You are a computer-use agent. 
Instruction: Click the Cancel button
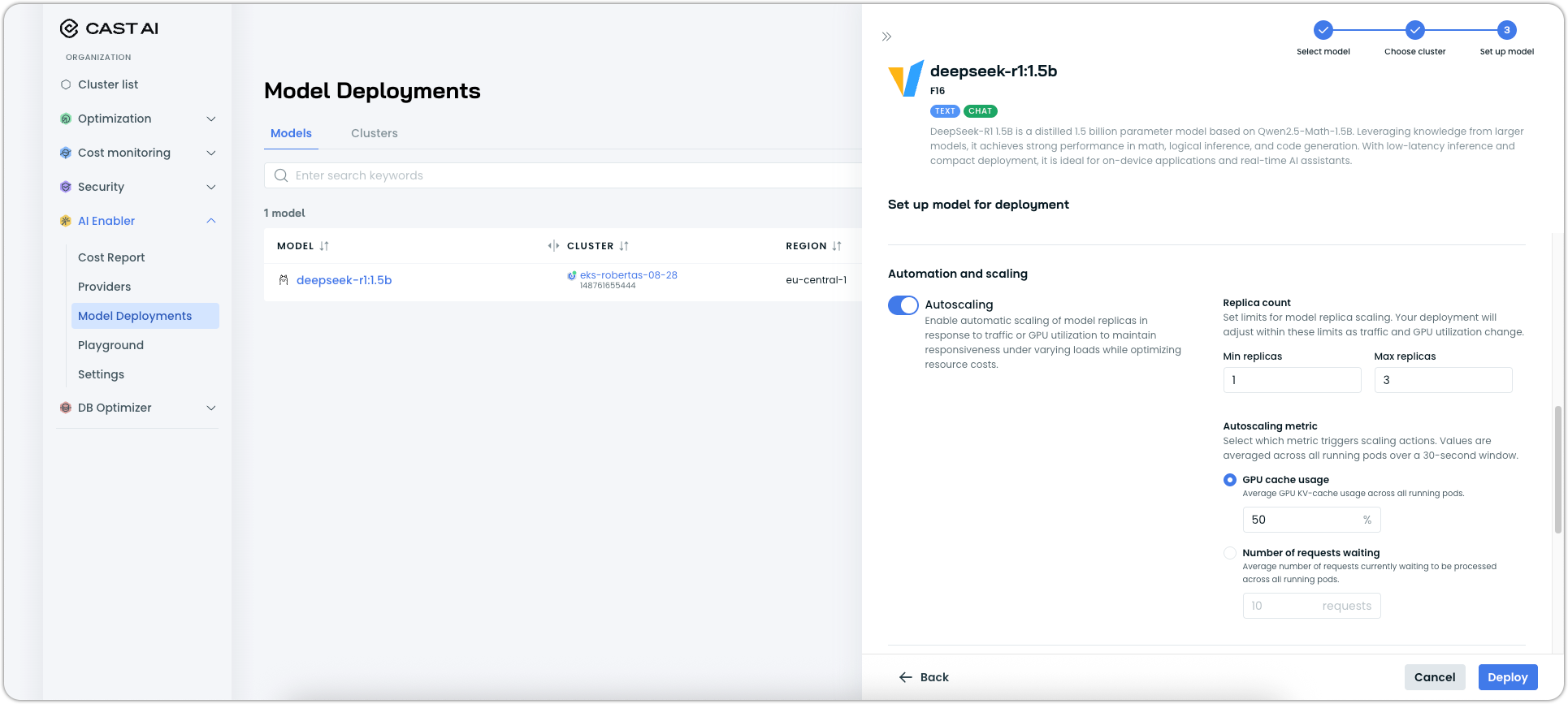[1435, 677]
